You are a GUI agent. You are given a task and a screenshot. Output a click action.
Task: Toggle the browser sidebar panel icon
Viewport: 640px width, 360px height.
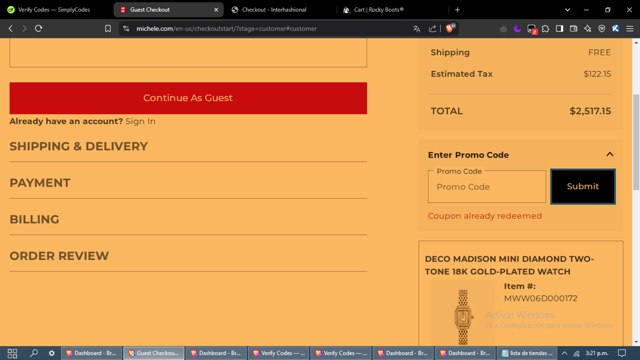click(x=560, y=29)
